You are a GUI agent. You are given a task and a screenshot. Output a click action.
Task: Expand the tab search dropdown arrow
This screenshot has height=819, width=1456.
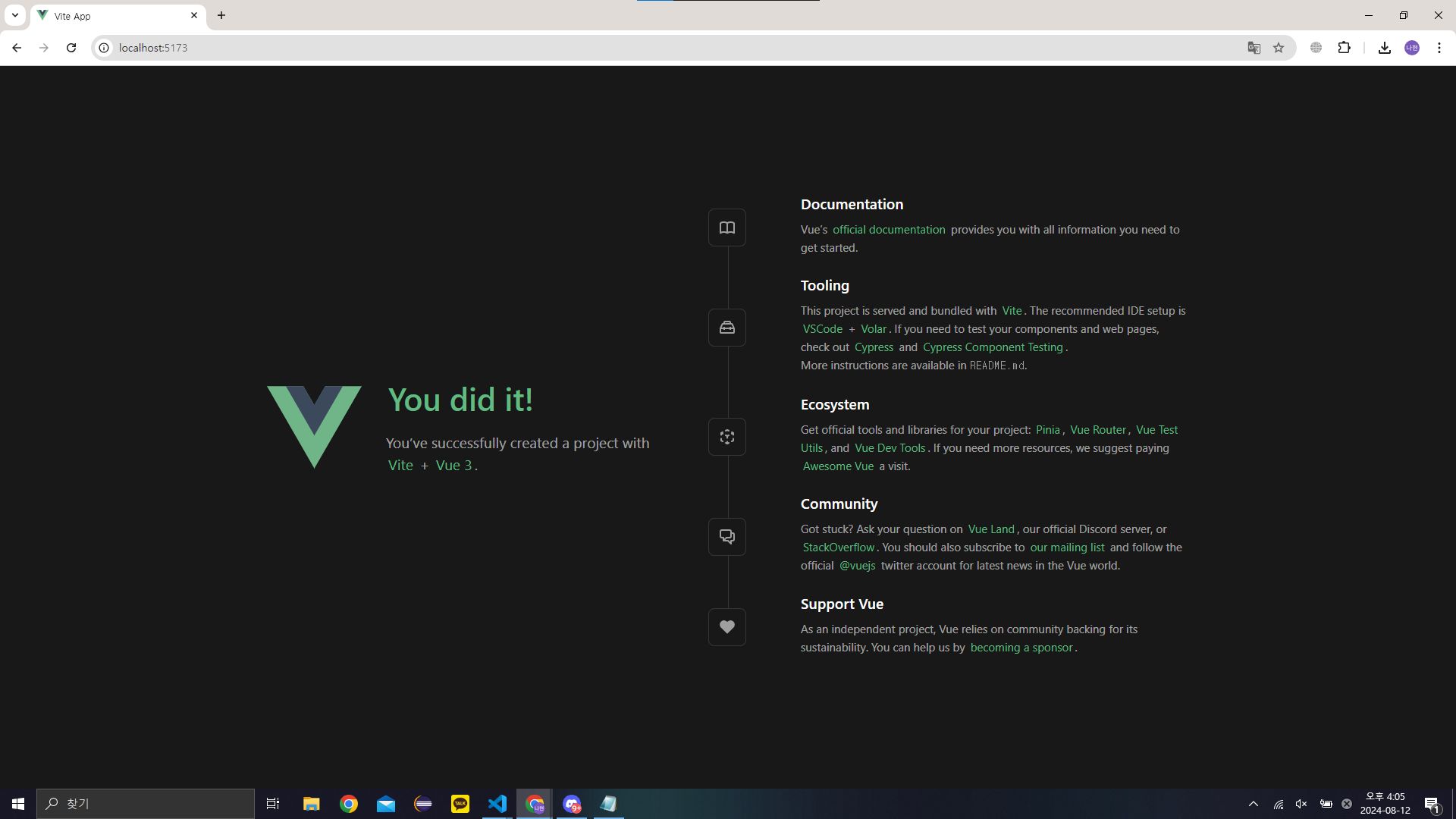pyautogui.click(x=15, y=15)
